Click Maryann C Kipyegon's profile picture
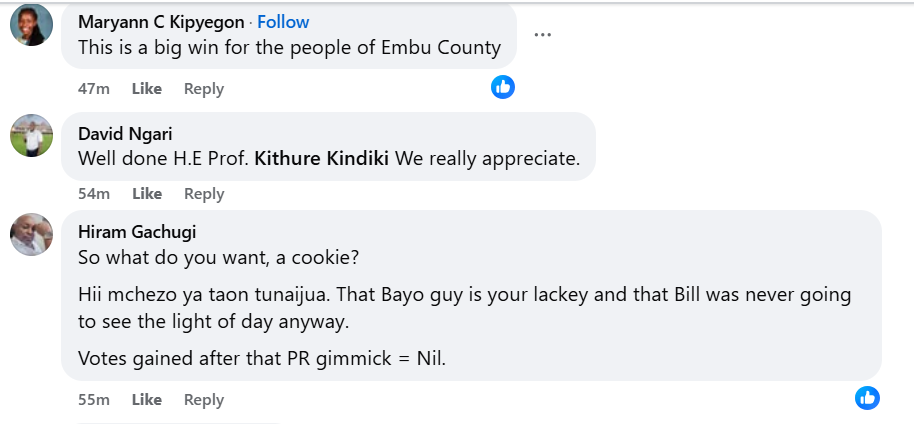 click(x=31, y=25)
